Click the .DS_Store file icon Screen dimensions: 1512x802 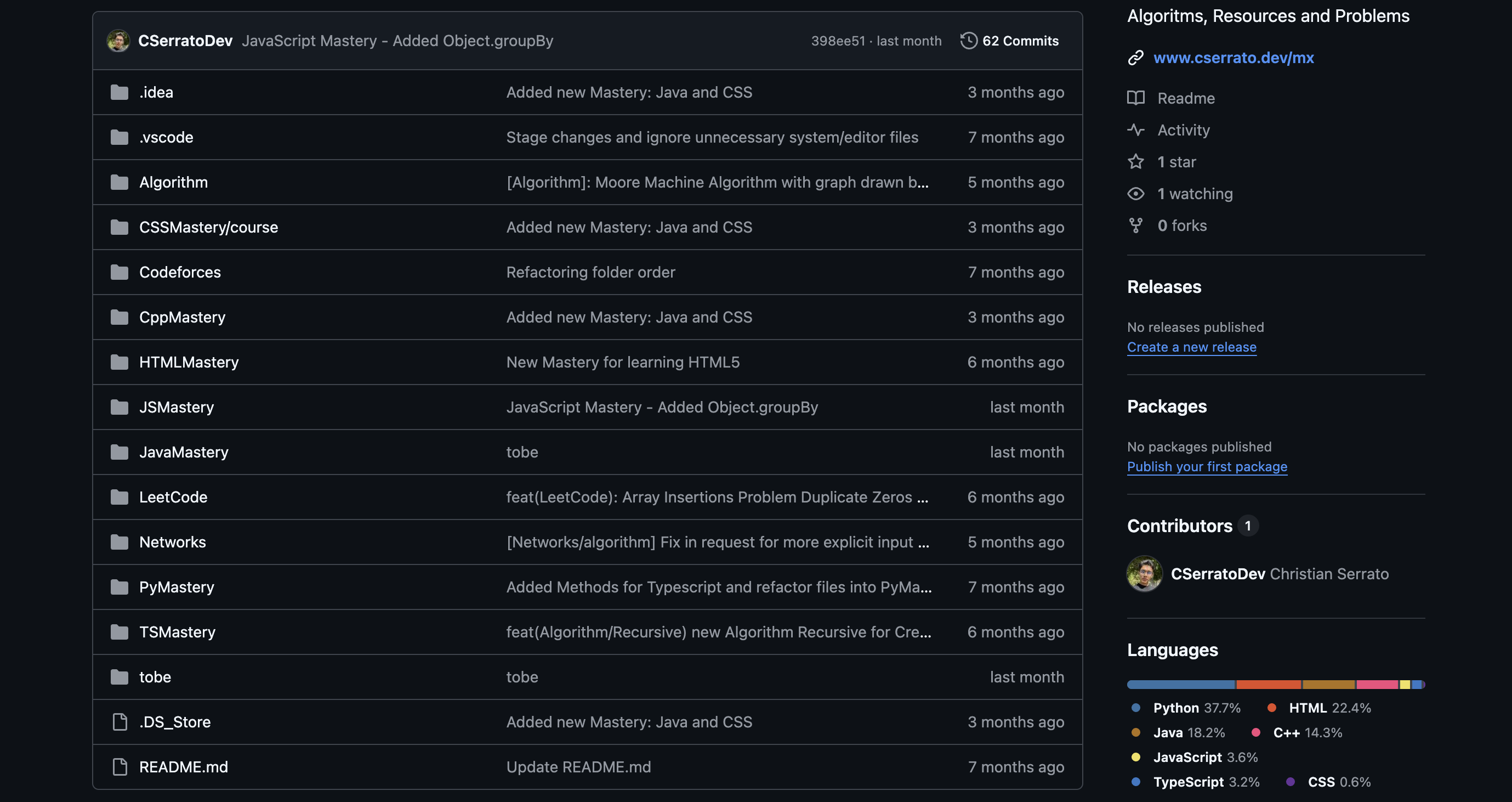click(120, 721)
